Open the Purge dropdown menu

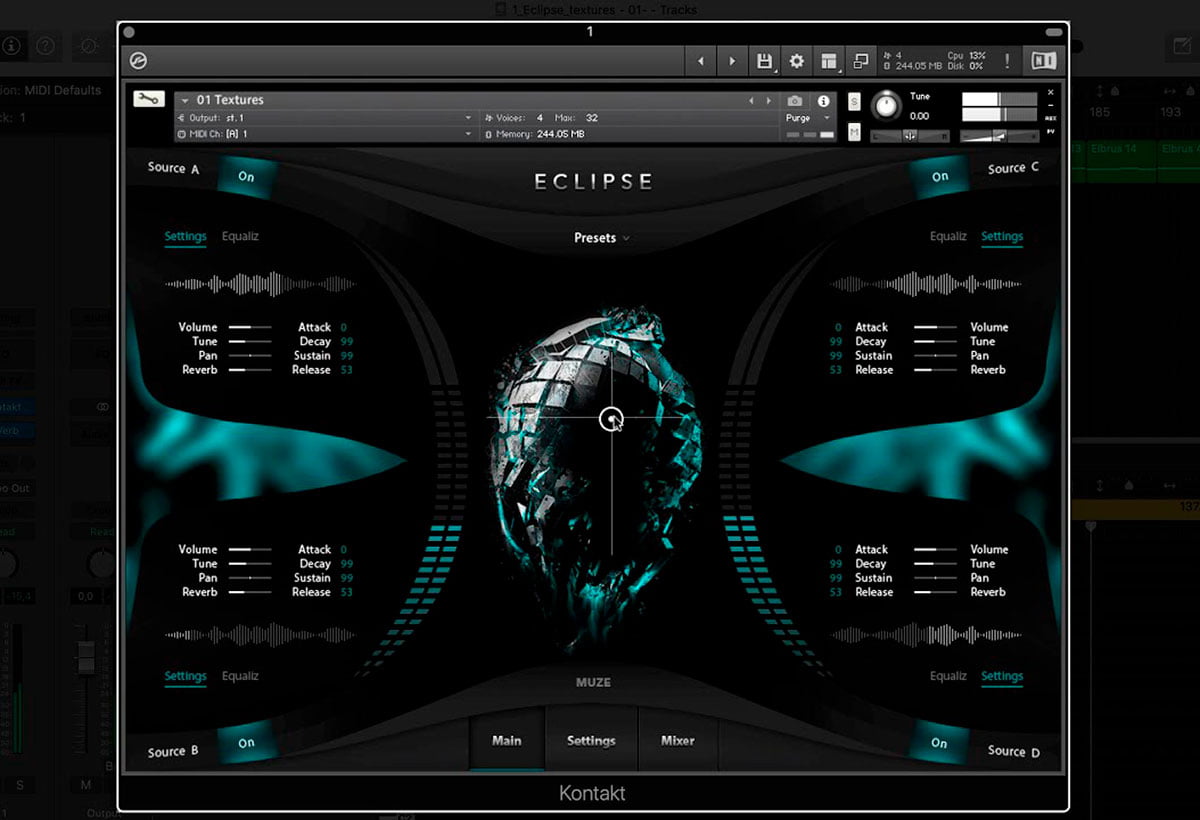[x=808, y=118]
